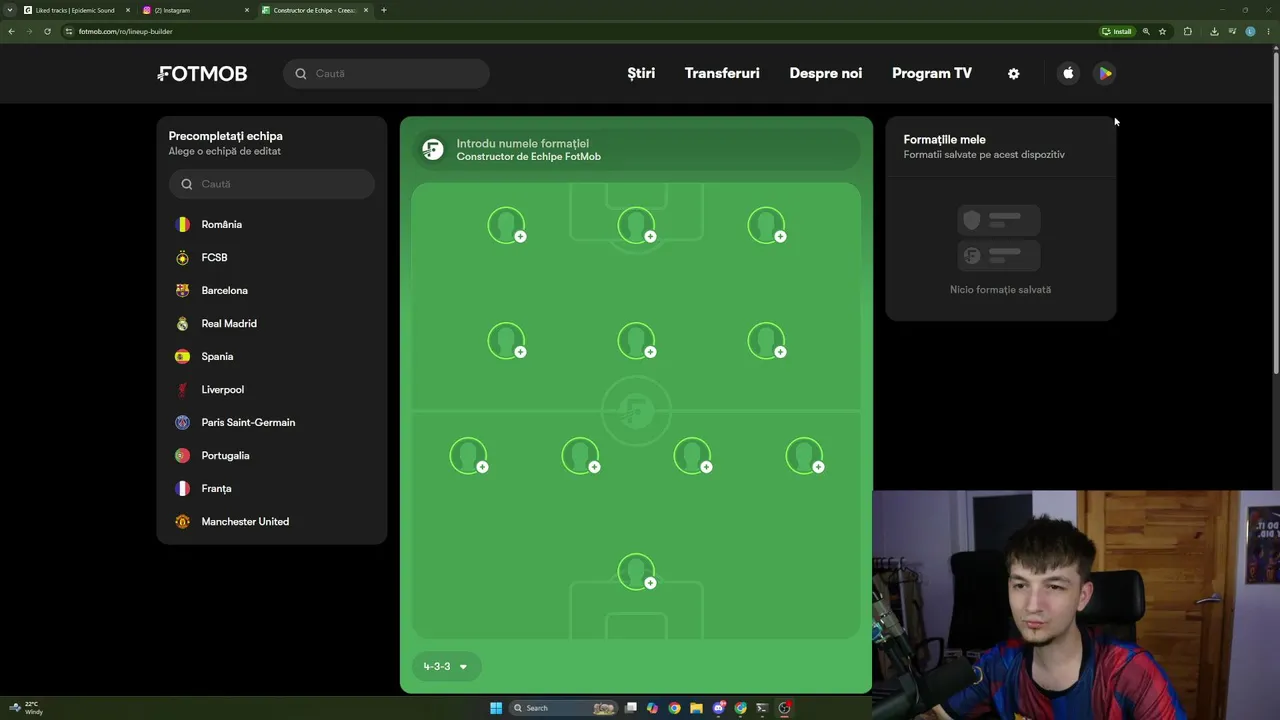Click the zoom magnifier in address bar
Image resolution: width=1280 pixels, height=720 pixels.
coord(1146,31)
